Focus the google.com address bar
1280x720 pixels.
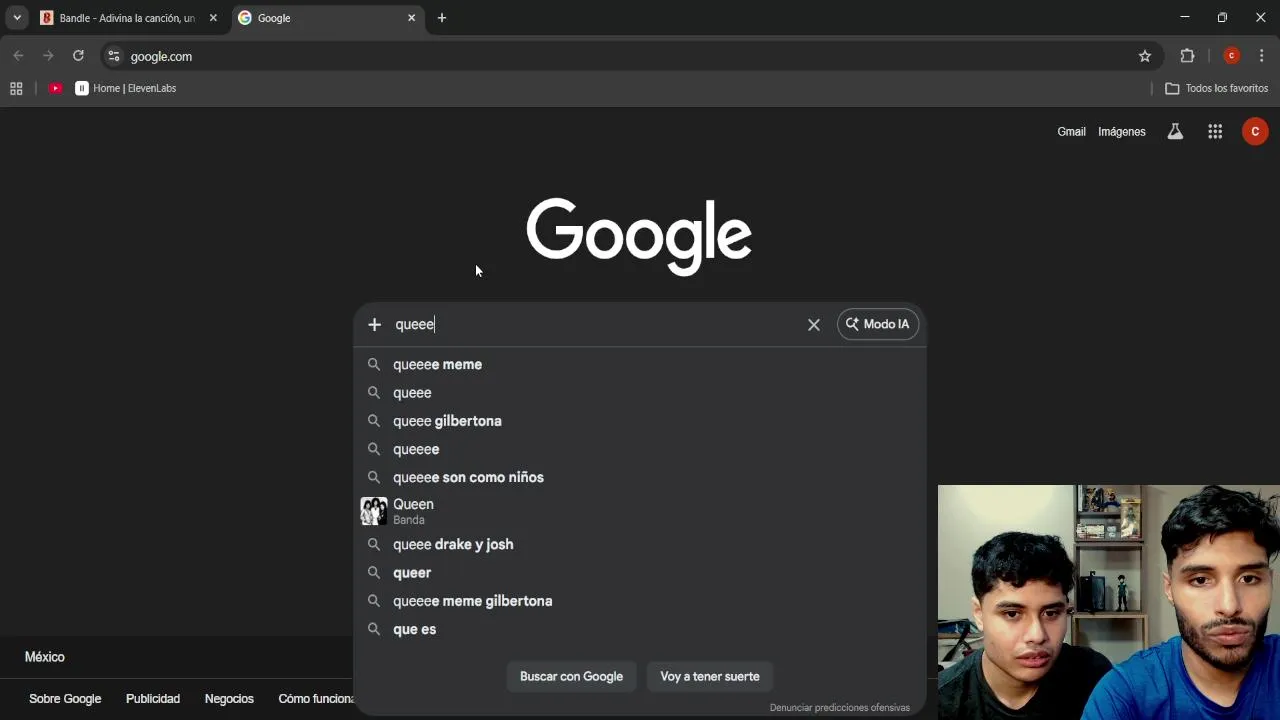[x=630, y=56]
